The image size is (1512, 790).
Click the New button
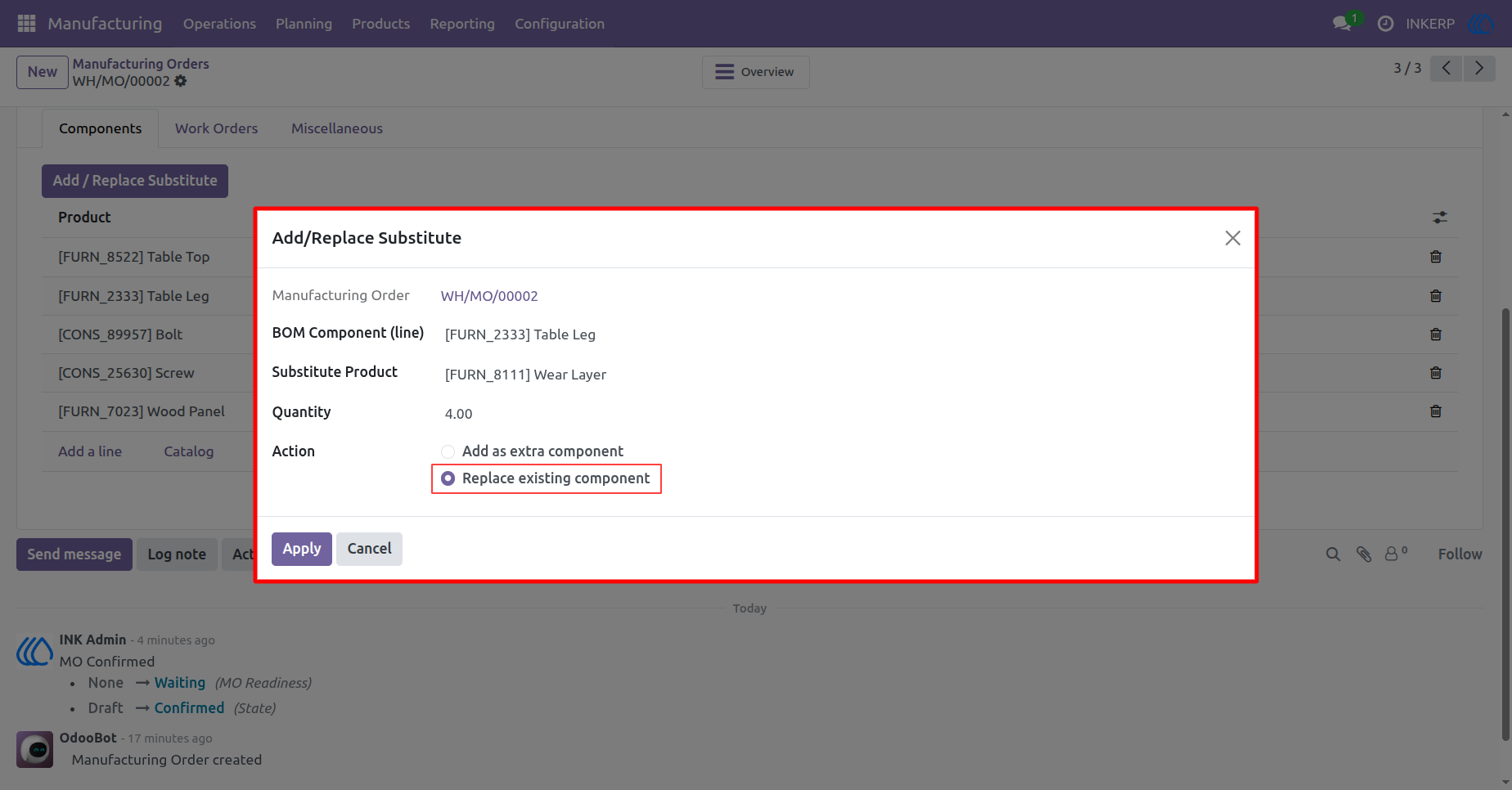click(x=43, y=72)
